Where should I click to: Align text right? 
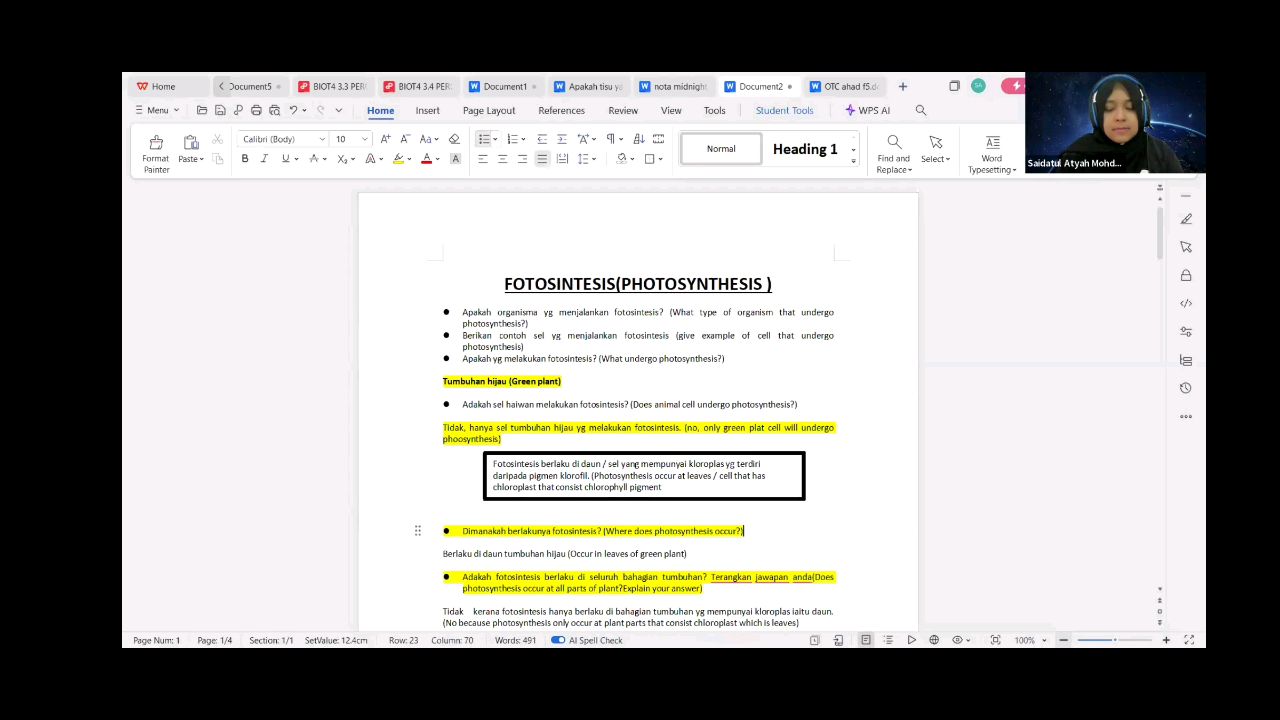pos(522,159)
